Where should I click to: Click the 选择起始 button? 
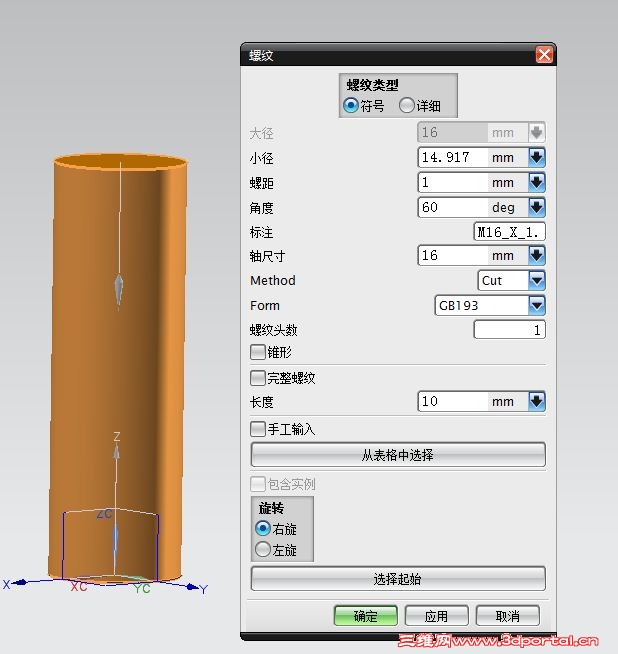398,579
